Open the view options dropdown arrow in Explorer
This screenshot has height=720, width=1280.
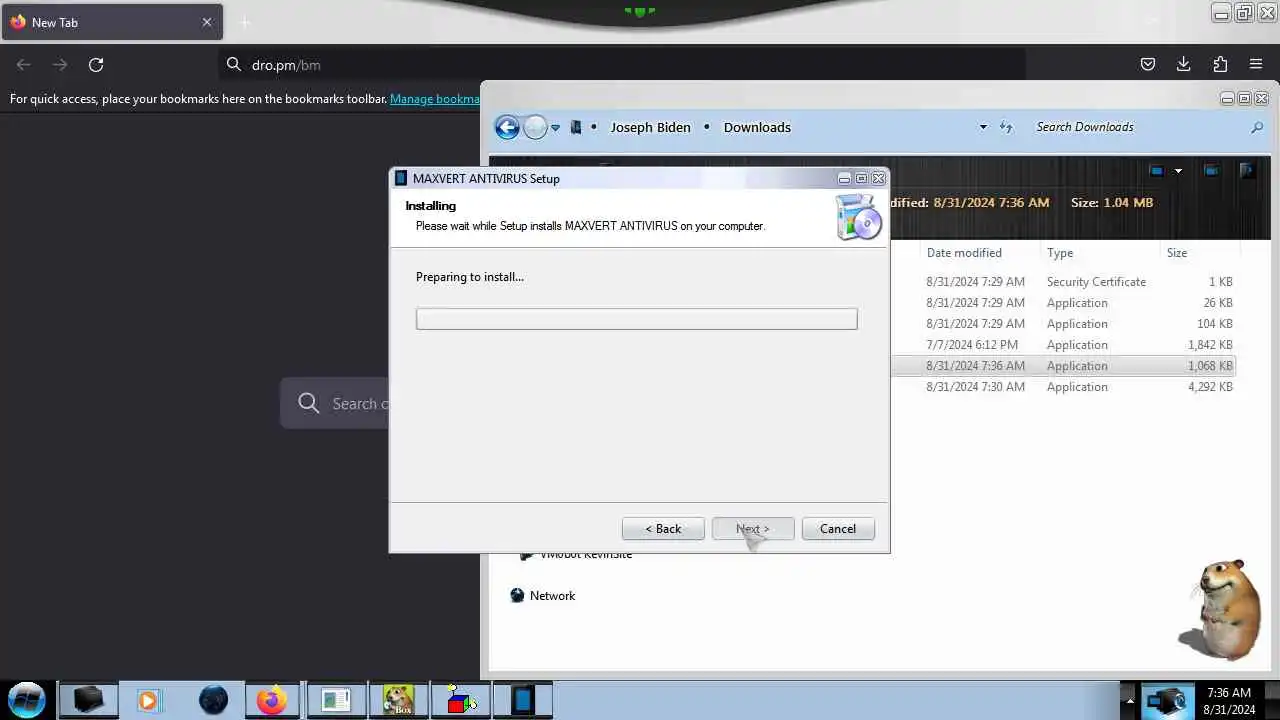(1178, 171)
